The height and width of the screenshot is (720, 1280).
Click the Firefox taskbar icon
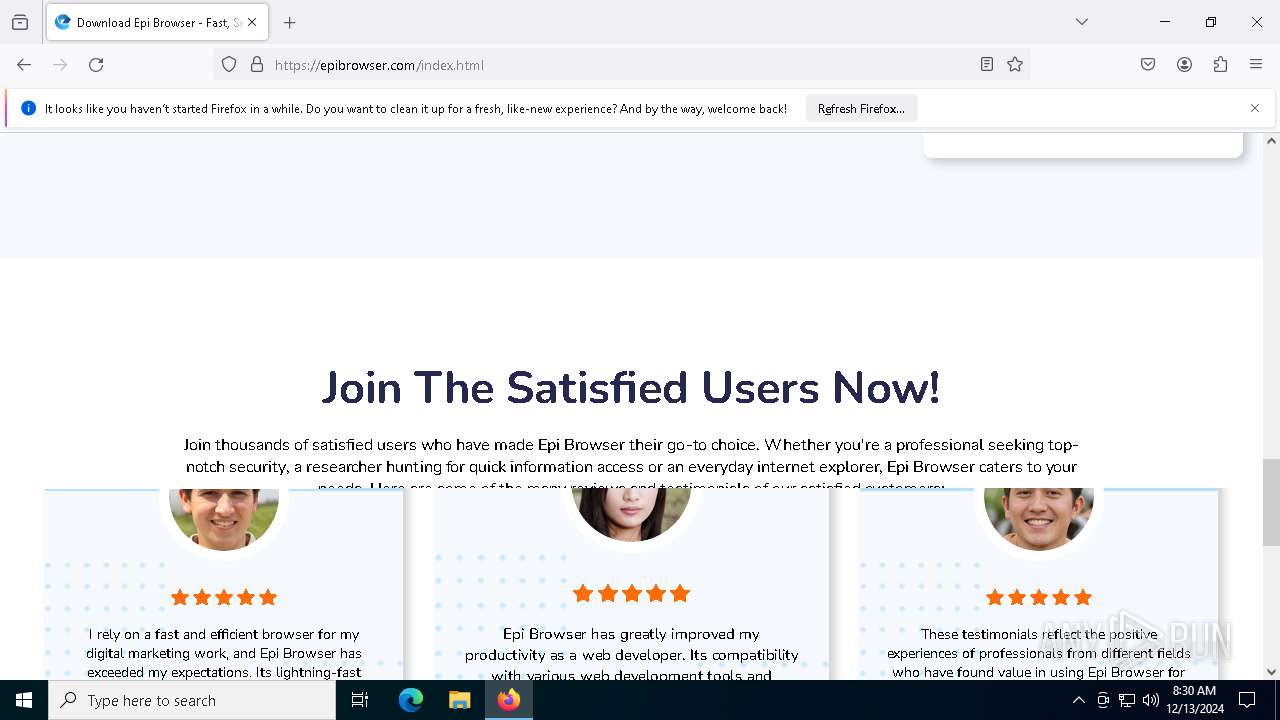tap(509, 700)
